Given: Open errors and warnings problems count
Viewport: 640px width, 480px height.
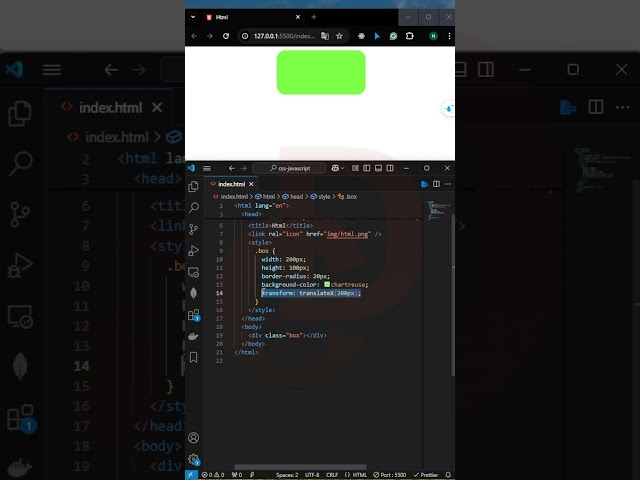Looking at the screenshot, I should [213, 475].
